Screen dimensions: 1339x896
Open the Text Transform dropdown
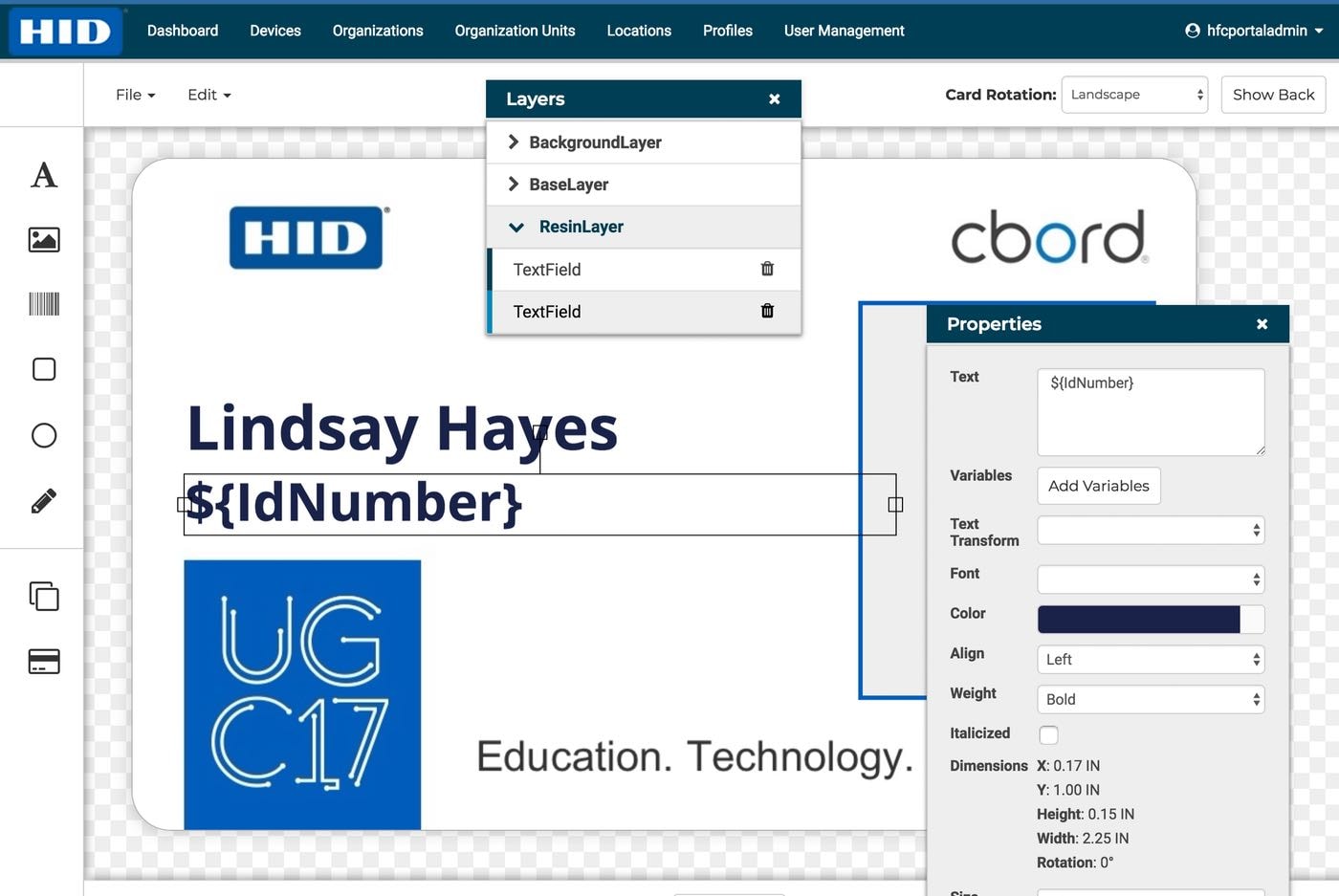pos(1151,530)
